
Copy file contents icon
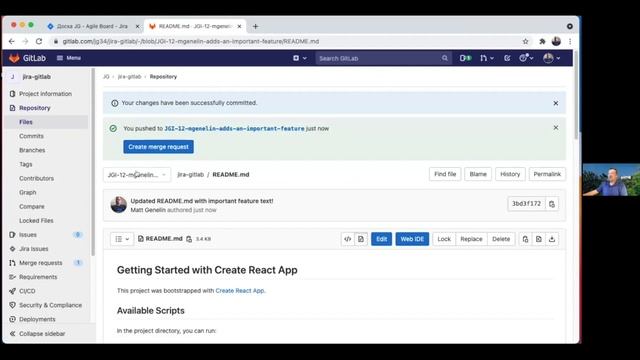525,239
